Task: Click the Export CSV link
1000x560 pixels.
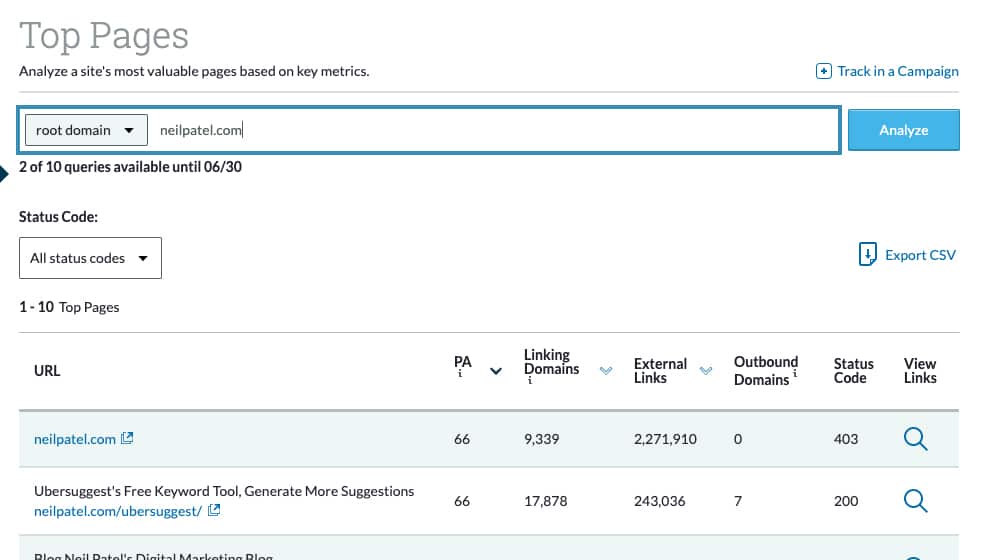Action: point(920,255)
